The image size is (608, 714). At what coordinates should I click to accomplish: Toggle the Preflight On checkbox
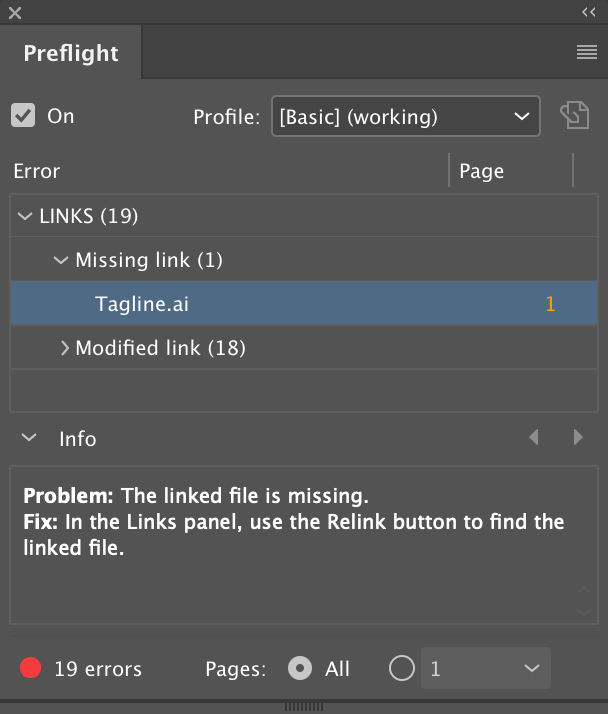coord(23,115)
